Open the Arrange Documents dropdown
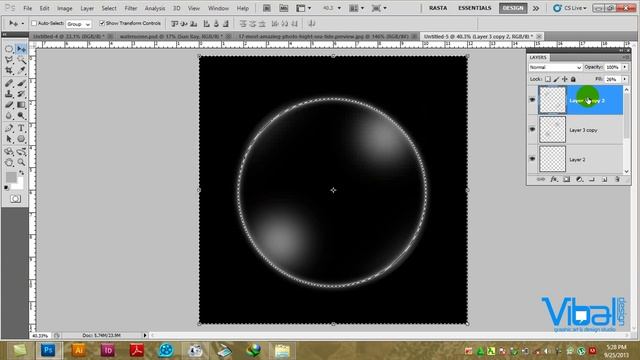This screenshot has width=640, height=360. tap(356, 8)
